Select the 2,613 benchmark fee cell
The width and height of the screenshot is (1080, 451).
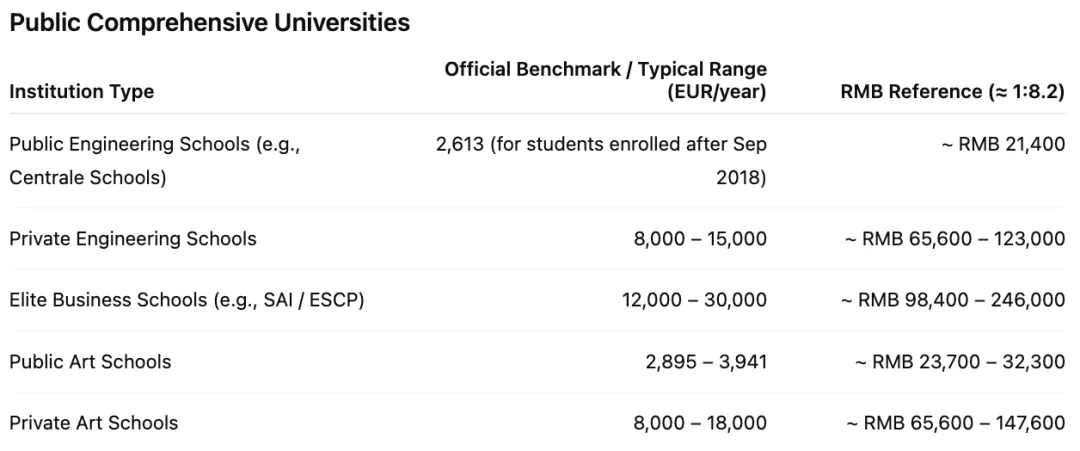tap(601, 144)
